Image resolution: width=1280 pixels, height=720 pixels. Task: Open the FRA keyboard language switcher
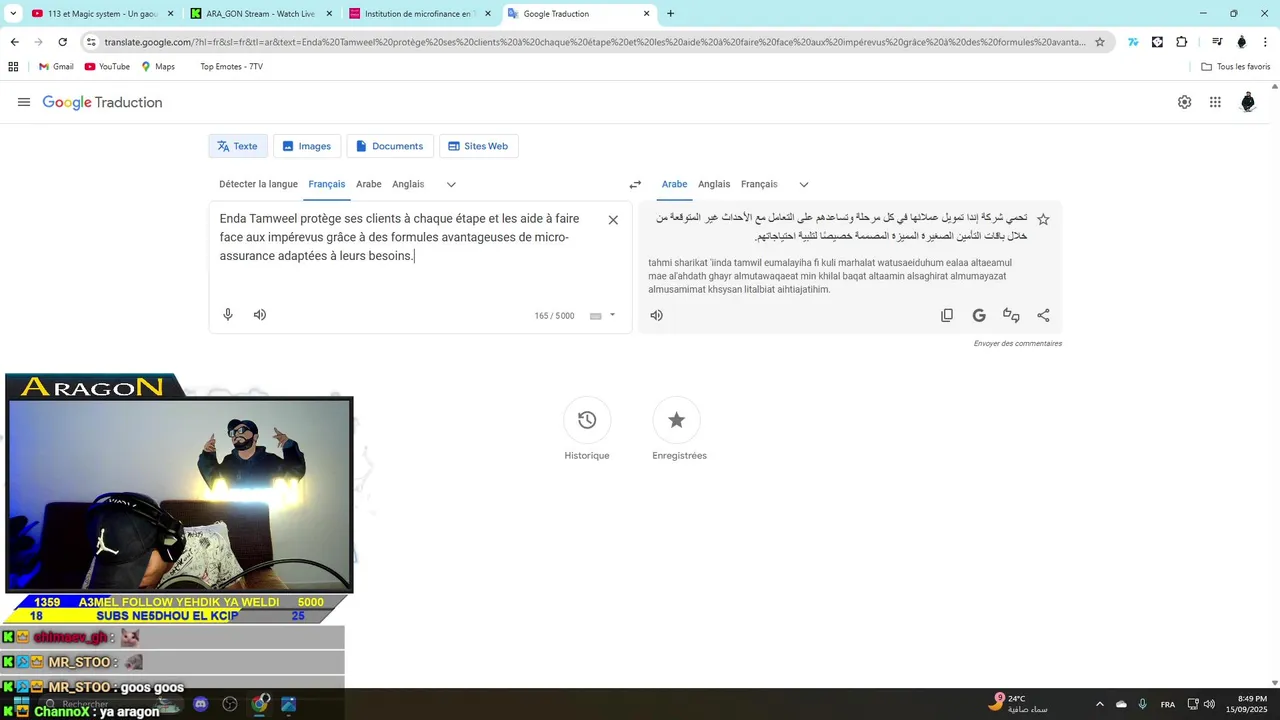tap(1168, 704)
